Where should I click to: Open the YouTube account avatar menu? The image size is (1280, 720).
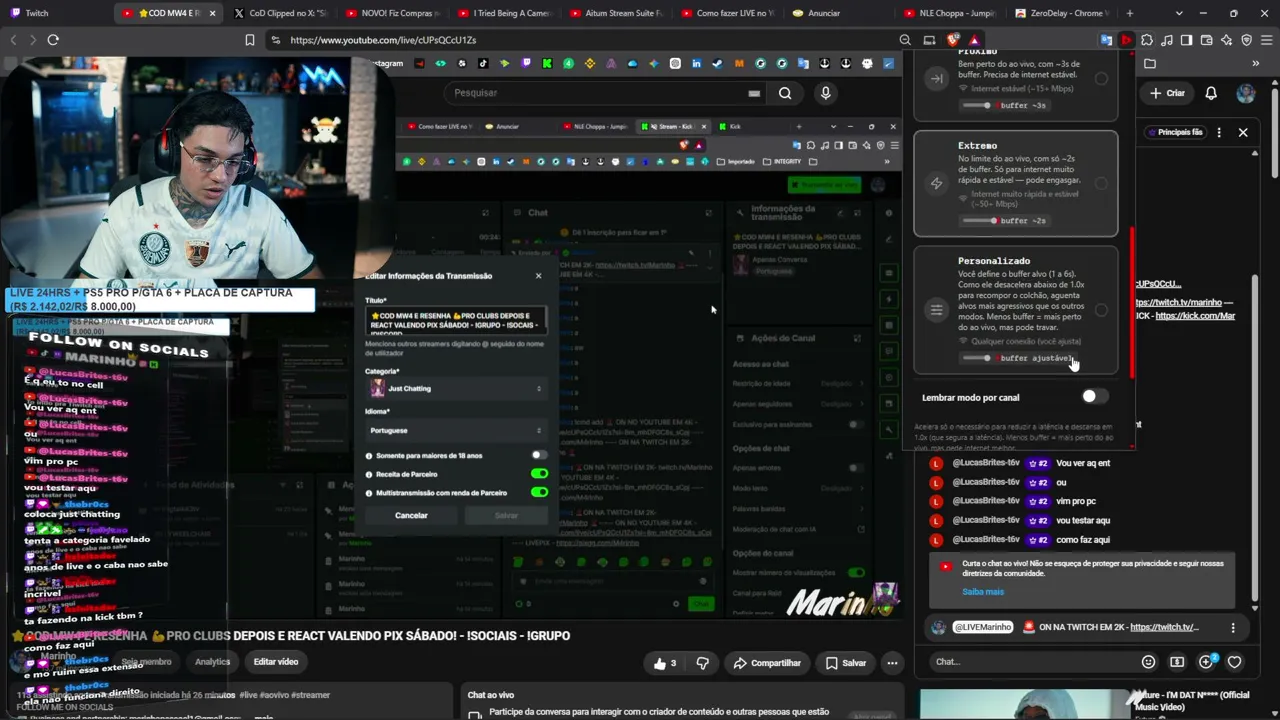[1246, 93]
